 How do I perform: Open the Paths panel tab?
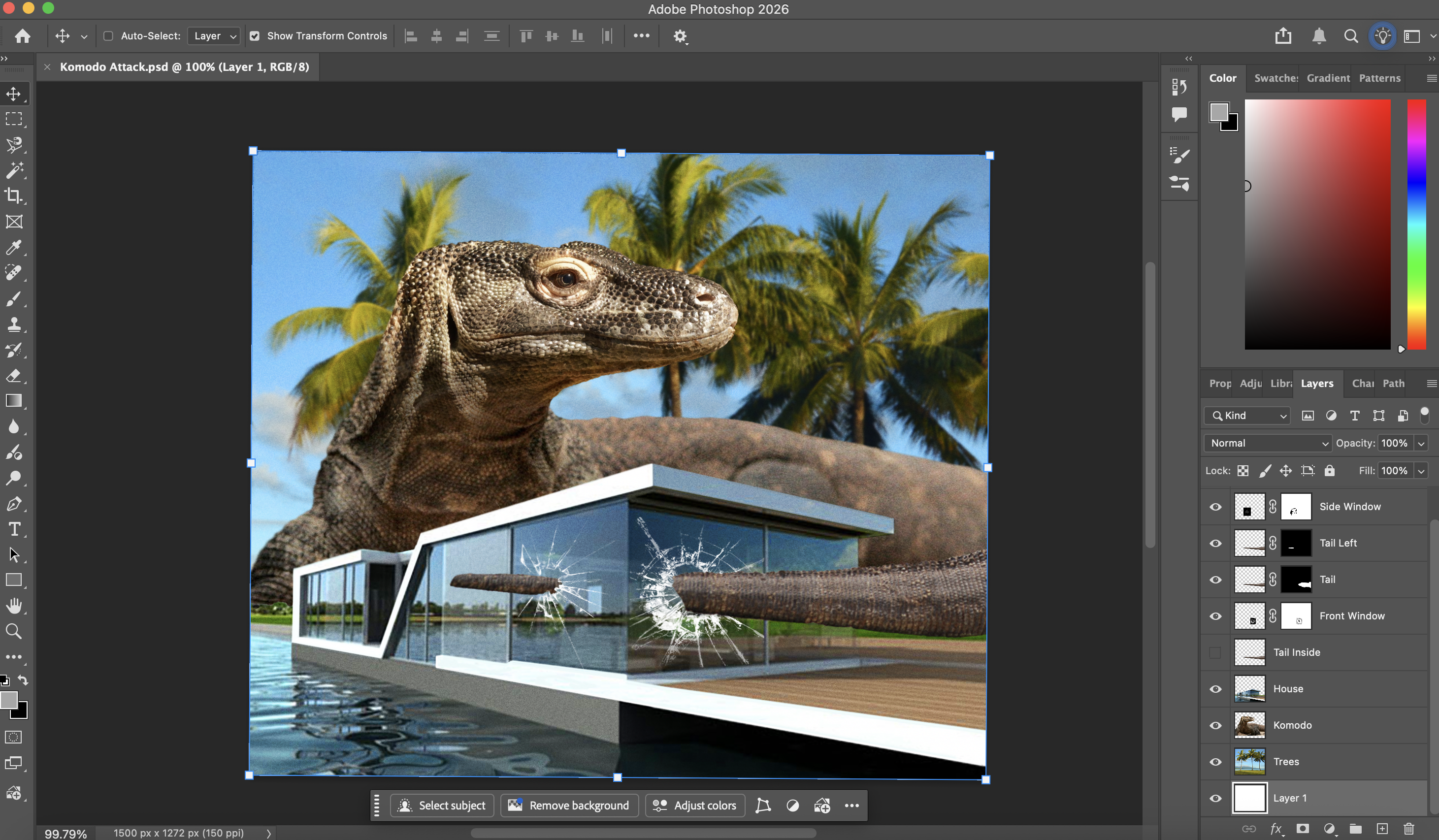(x=1393, y=384)
